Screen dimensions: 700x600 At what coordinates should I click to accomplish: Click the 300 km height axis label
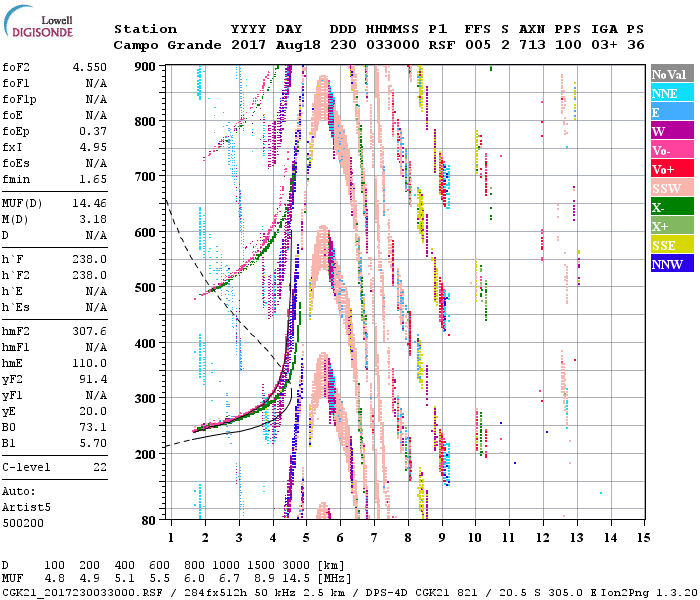145,399
